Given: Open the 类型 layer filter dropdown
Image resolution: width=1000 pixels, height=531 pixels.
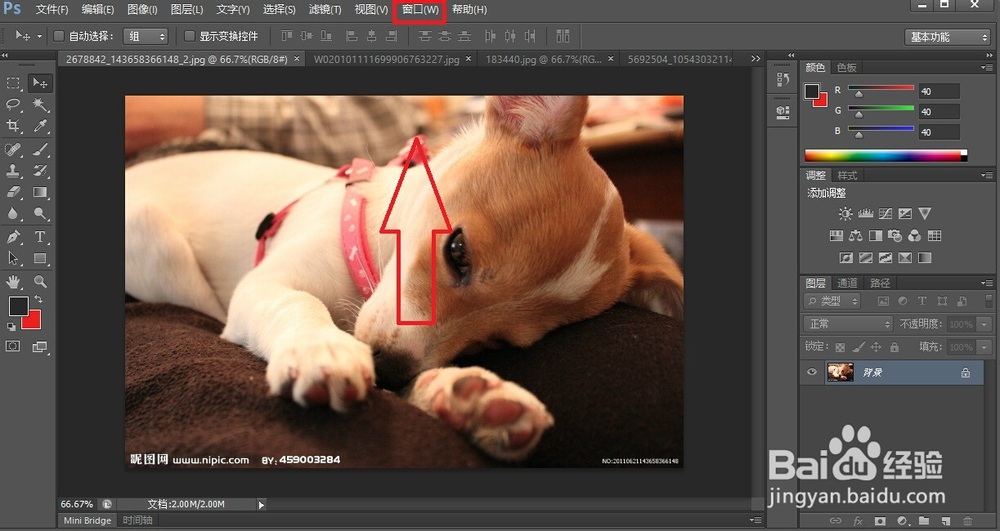Looking at the screenshot, I should click(x=832, y=301).
